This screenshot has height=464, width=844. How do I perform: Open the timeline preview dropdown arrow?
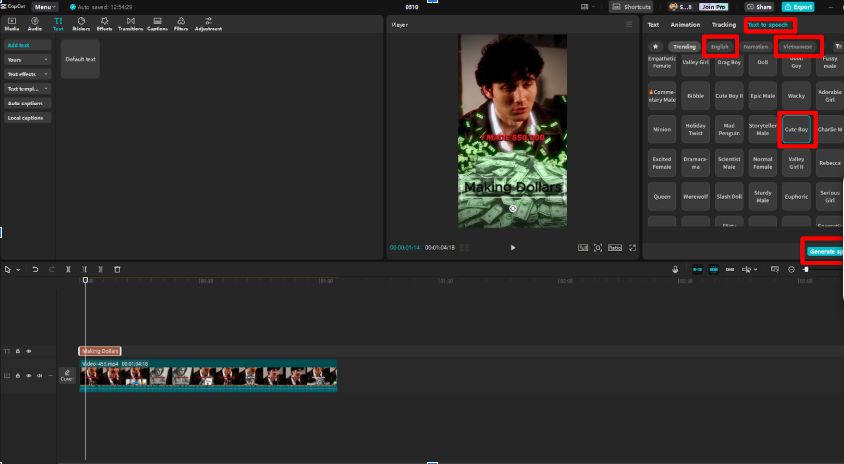pos(756,270)
